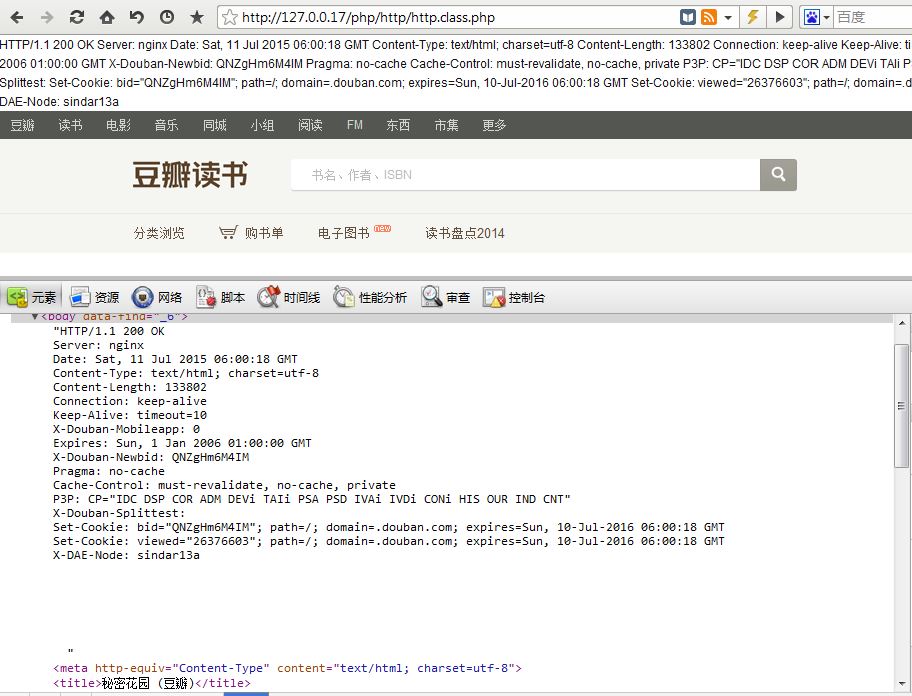Select the "X-Douban-Newbid: QNZgHm6M4IM" line in elements panel
This screenshot has width=912, height=696.
(151, 456)
